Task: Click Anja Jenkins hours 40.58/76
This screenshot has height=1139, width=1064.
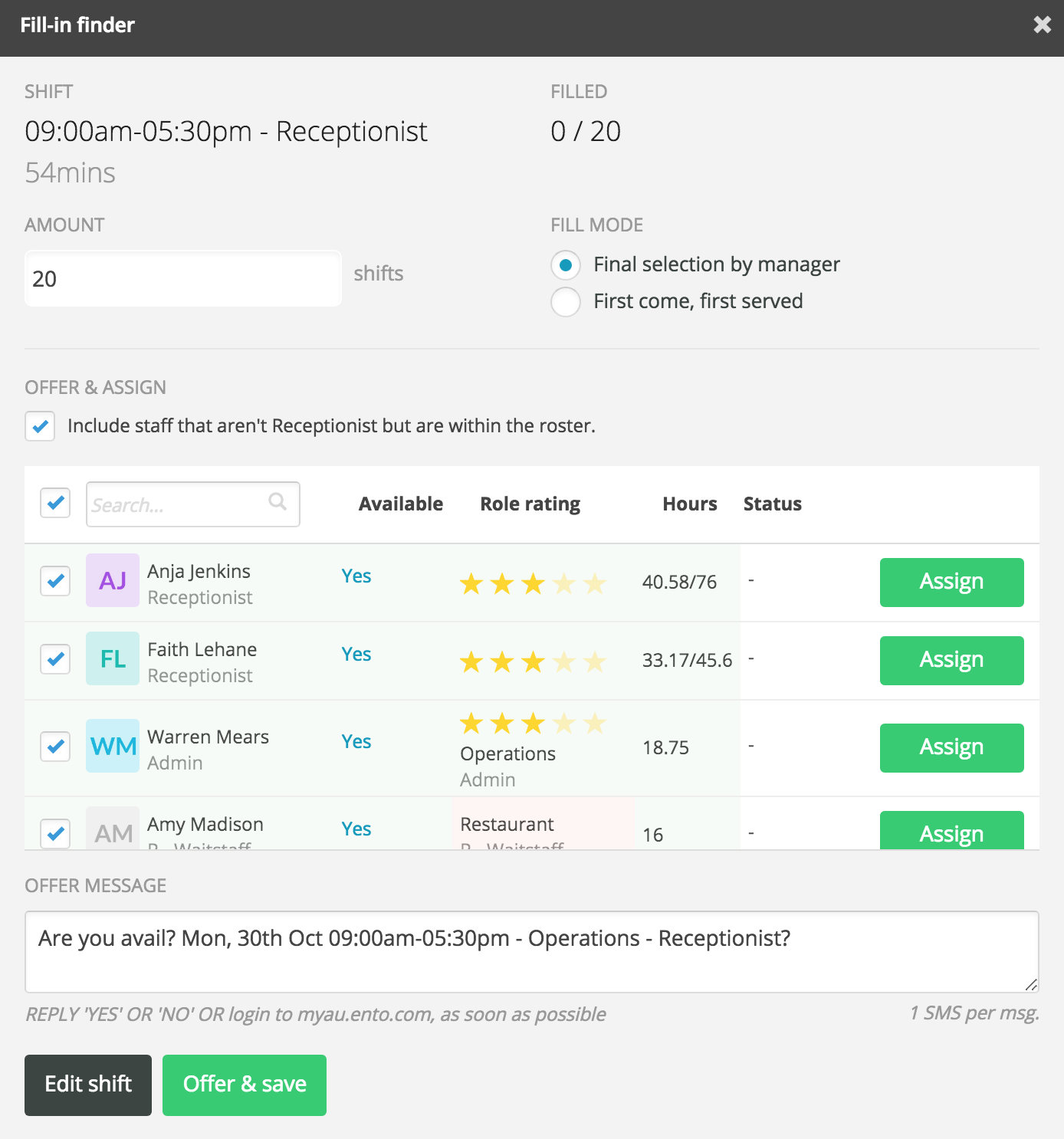Action: tap(680, 582)
